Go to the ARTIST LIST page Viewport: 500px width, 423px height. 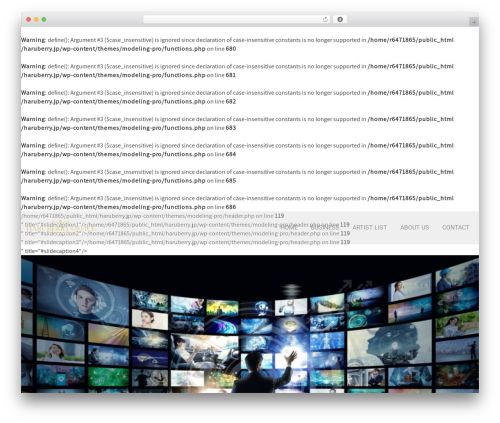point(370,228)
